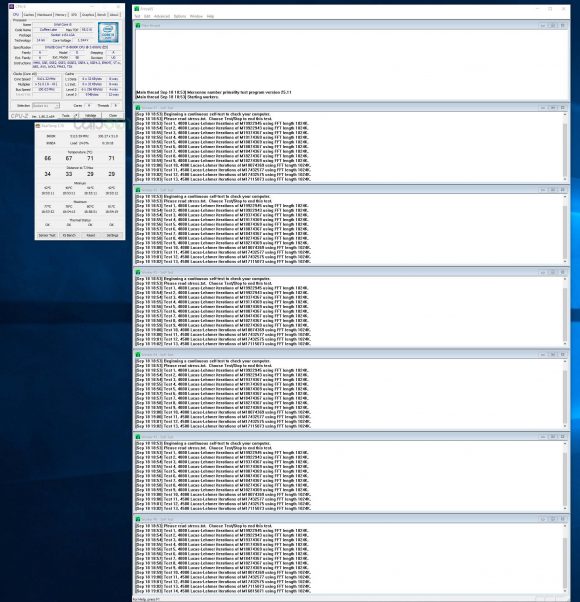Click the Tools button in CPU-Z
Image resolution: width=580 pixels, height=602 pixels.
(66, 116)
